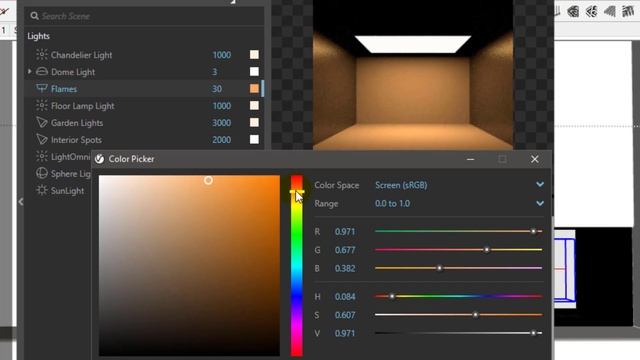Click the H value 0.084
This screenshot has width=640, height=360.
[x=345, y=296]
